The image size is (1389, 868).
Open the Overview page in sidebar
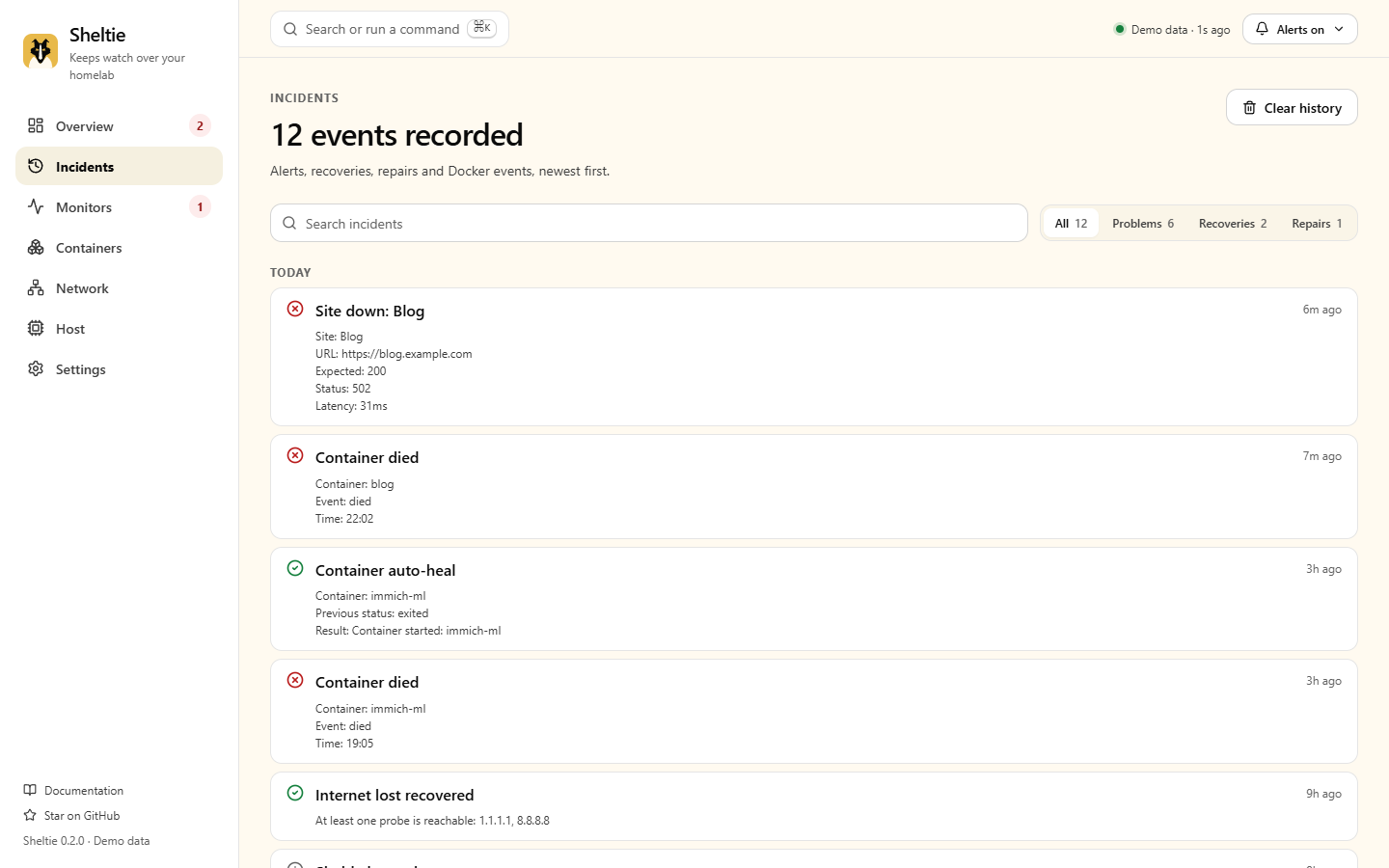click(x=119, y=125)
